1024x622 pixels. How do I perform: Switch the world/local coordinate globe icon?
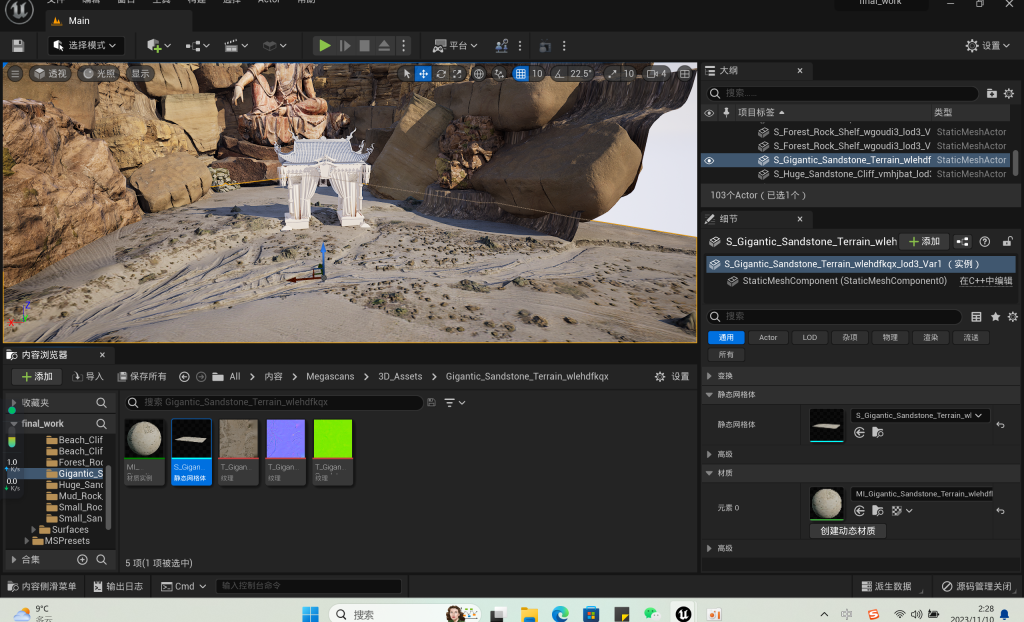[x=479, y=74]
